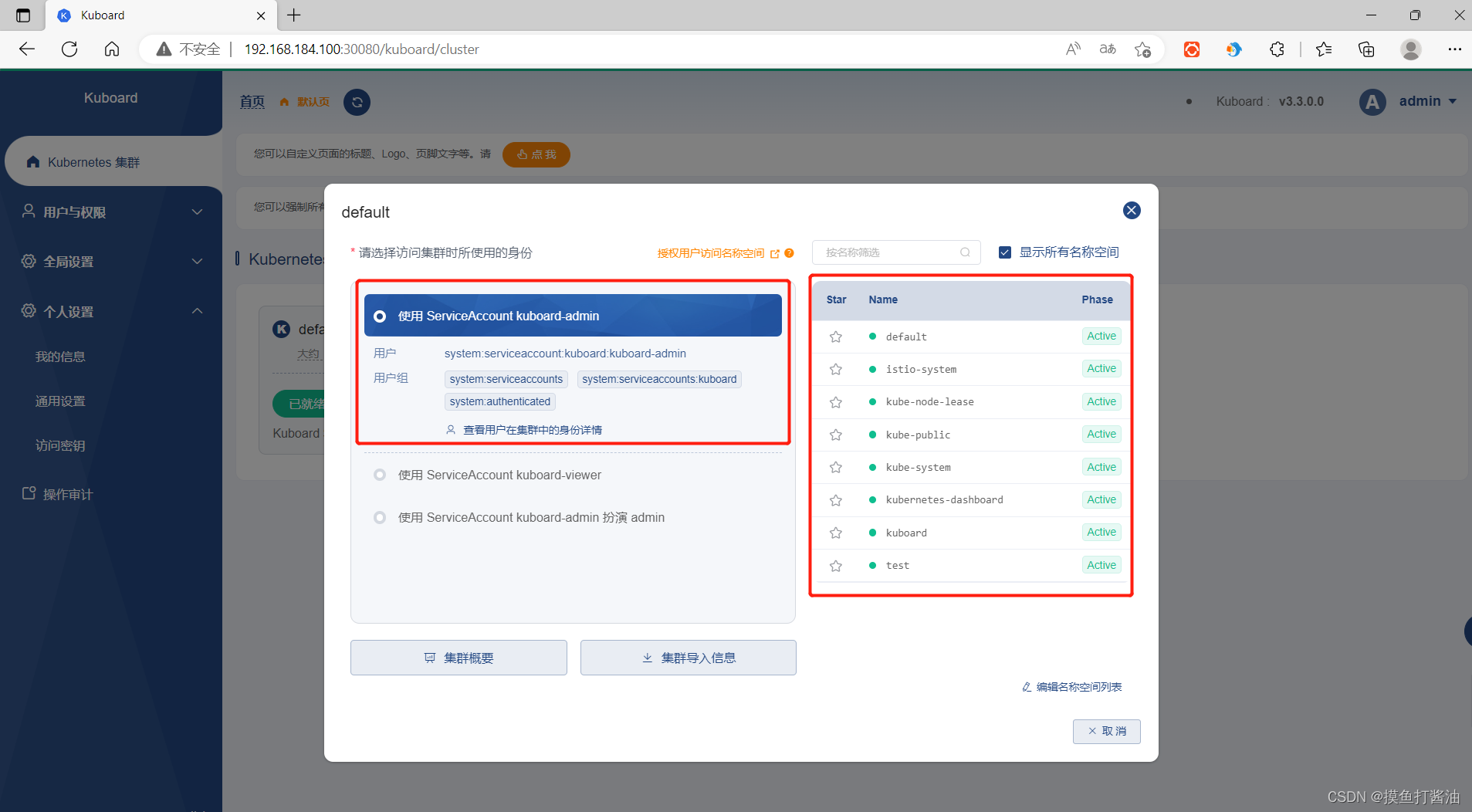Click the translate icon in address bar

(1108, 49)
